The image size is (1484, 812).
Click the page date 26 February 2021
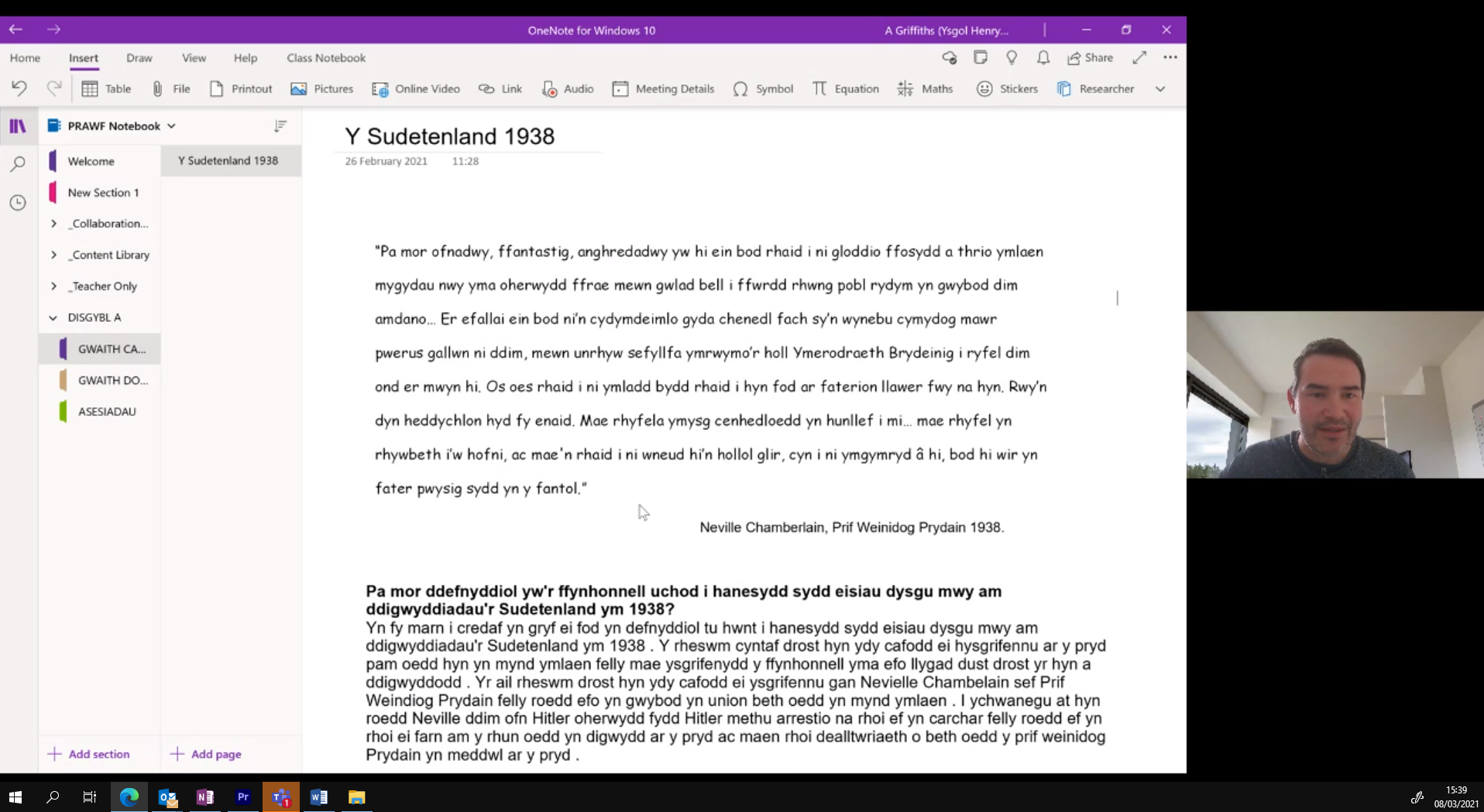pos(386,161)
